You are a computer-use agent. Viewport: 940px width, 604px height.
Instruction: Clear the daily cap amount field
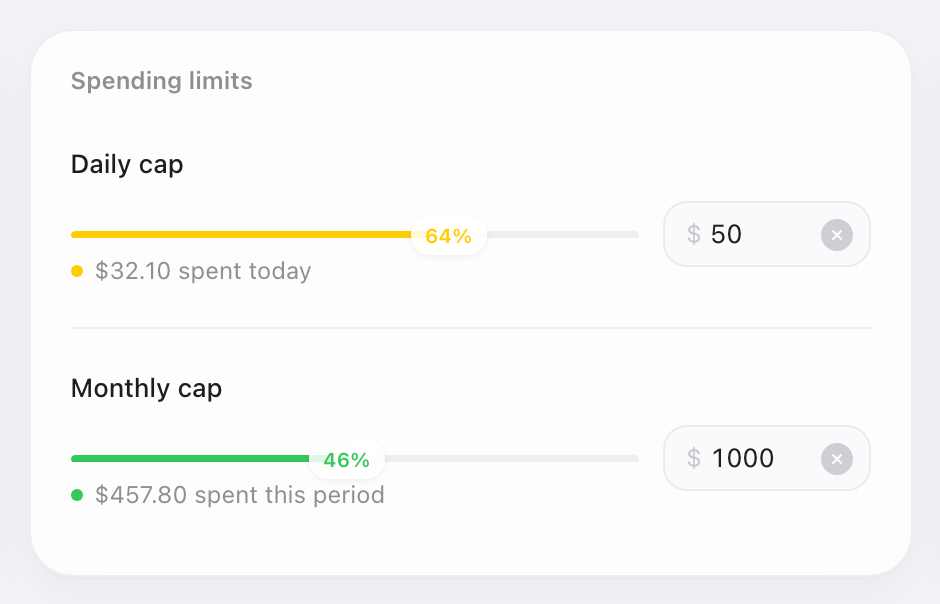click(837, 235)
